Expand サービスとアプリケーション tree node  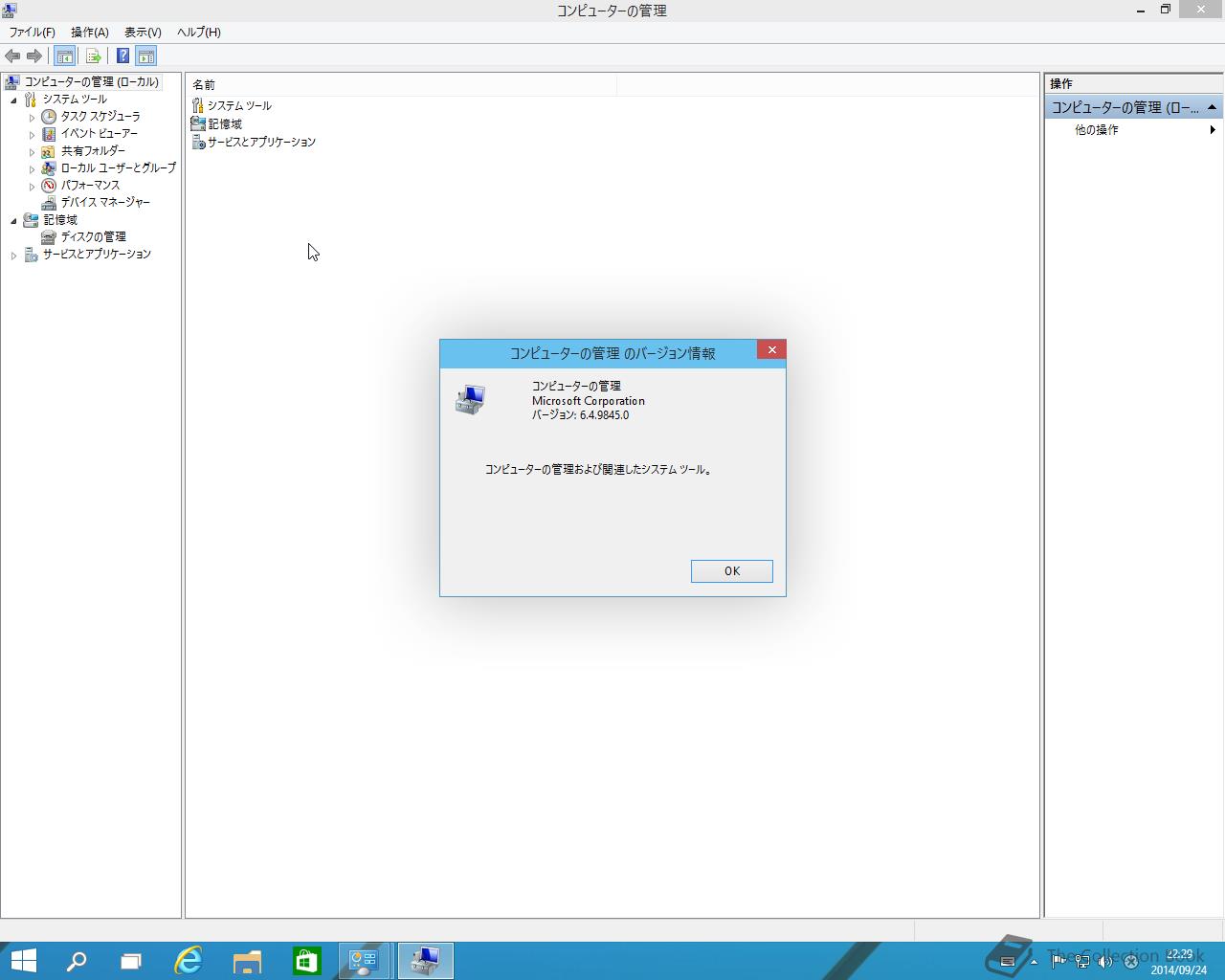tap(13, 256)
